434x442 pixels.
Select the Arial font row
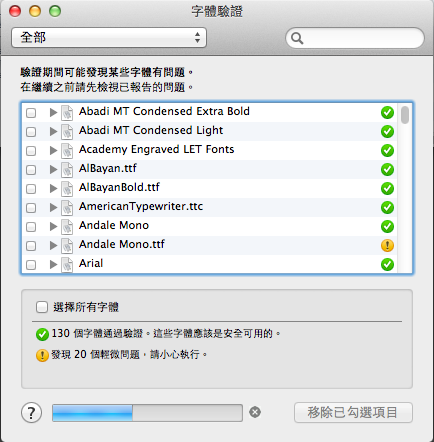click(x=210, y=264)
